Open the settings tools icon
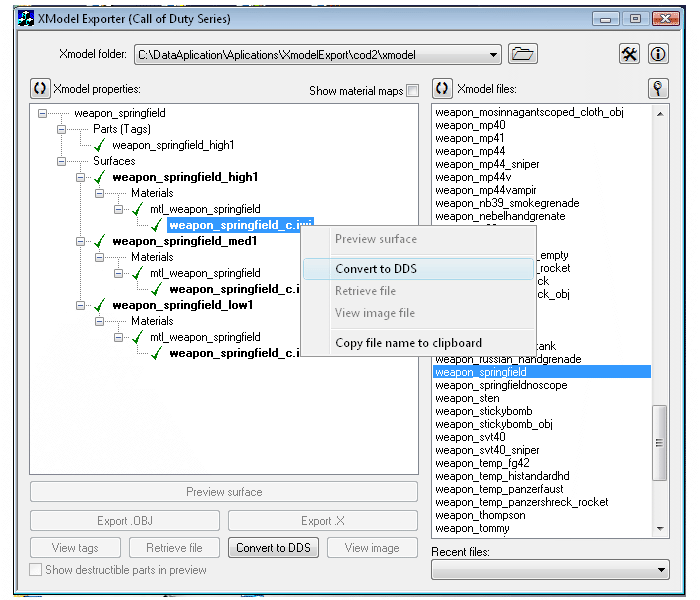This screenshot has height=600, width=700. point(629,54)
